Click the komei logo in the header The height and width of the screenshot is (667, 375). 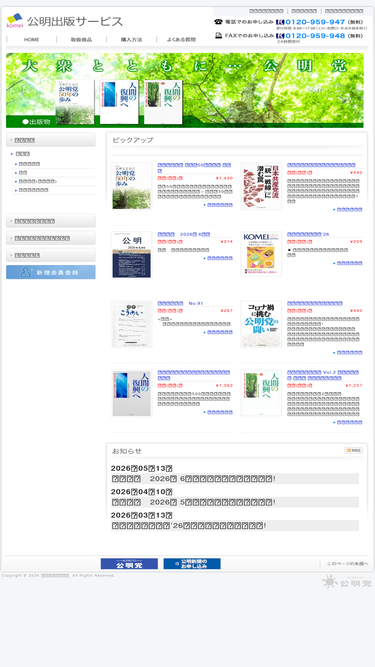click(x=14, y=20)
